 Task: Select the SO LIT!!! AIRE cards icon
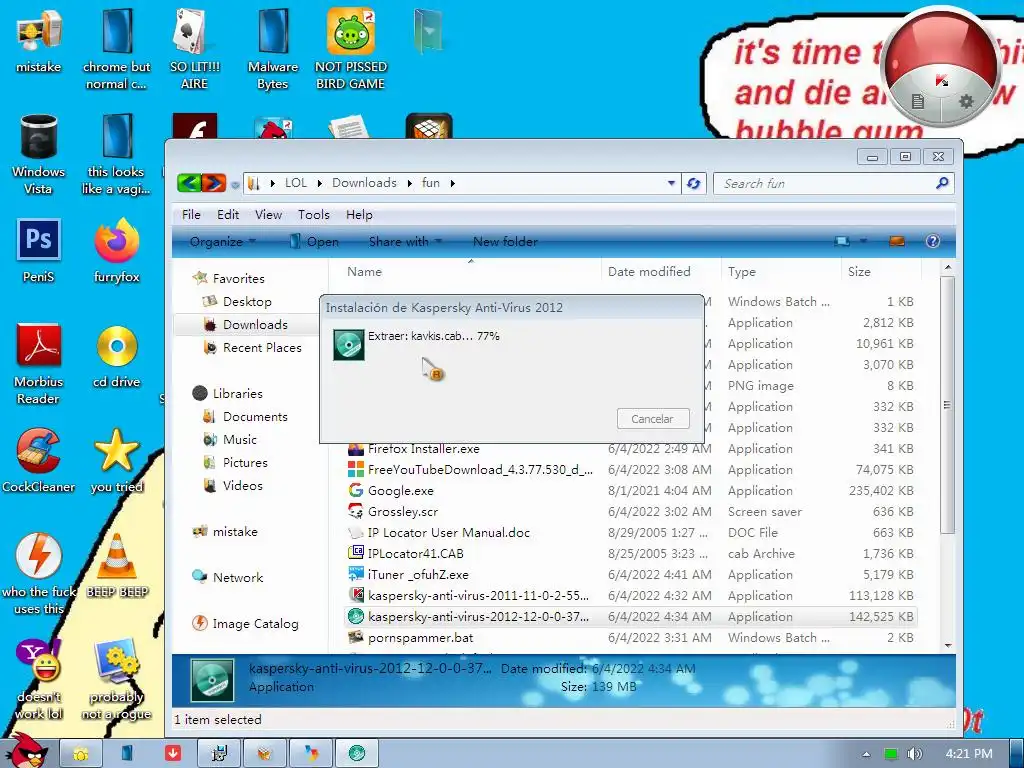pyautogui.click(x=195, y=49)
